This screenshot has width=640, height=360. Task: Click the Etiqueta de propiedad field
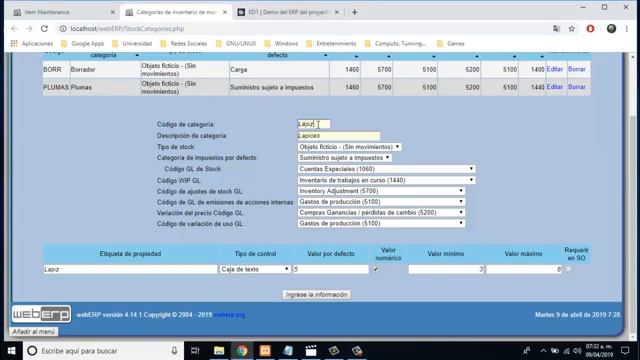click(x=130, y=269)
